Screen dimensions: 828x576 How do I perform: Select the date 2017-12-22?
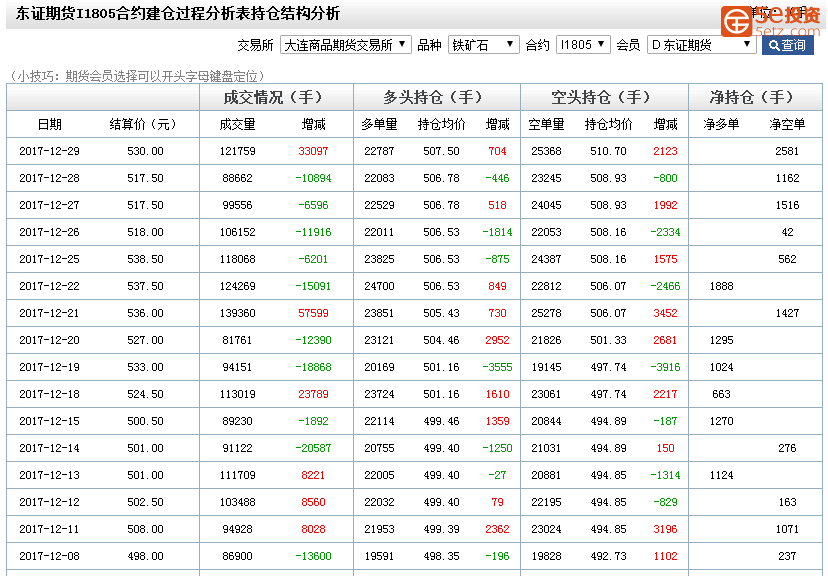click(x=50, y=286)
